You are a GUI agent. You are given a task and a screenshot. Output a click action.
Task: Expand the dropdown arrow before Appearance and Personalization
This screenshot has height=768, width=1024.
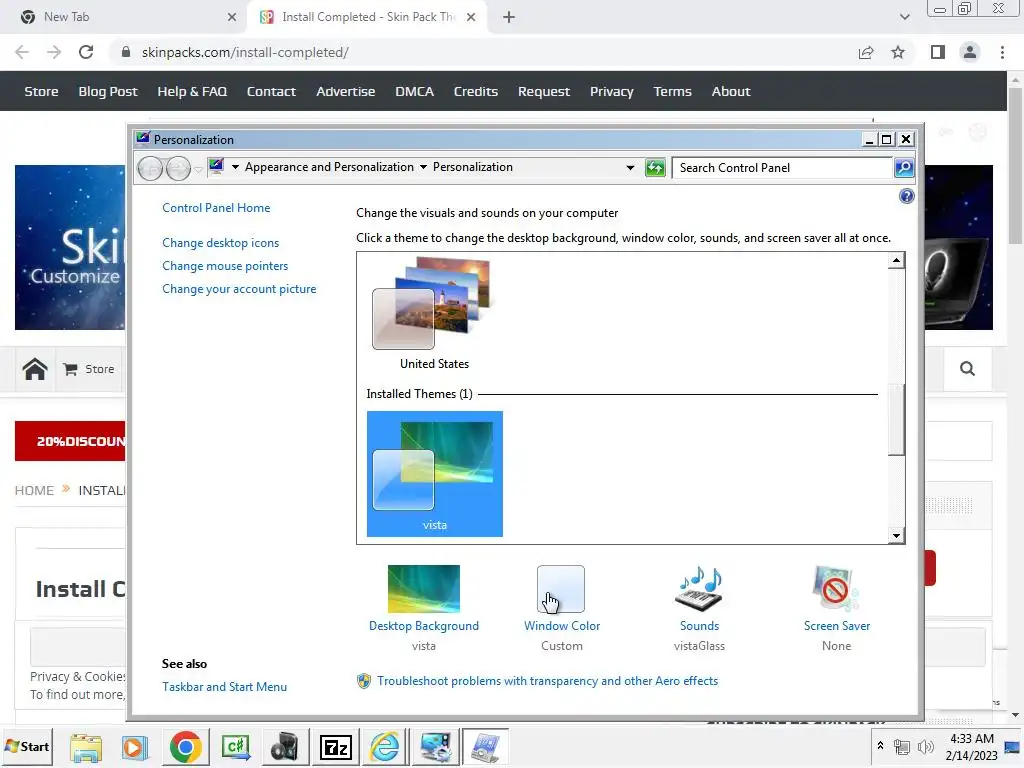[235, 167]
